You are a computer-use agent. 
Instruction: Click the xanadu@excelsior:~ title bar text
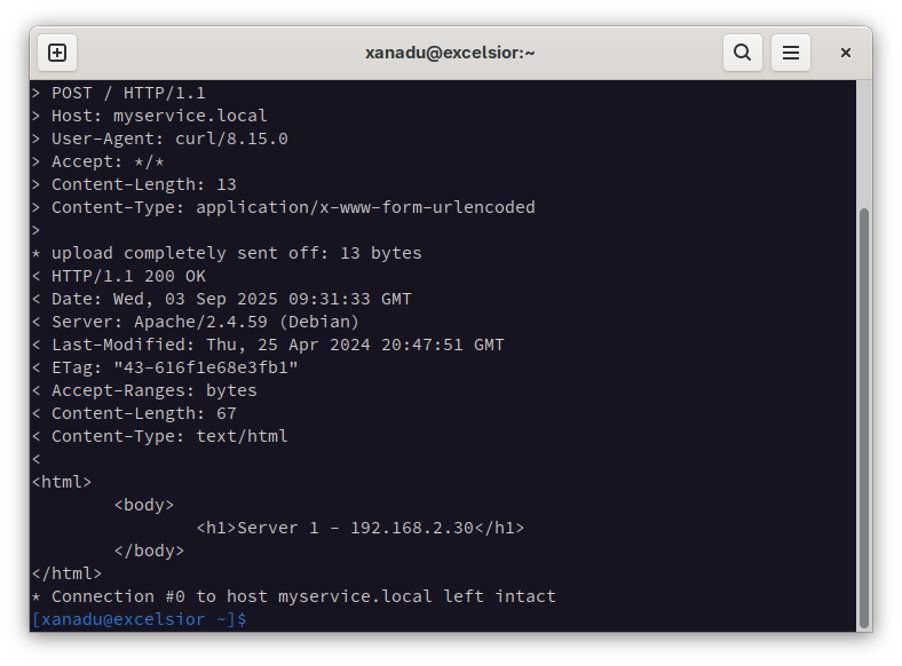pos(451,52)
